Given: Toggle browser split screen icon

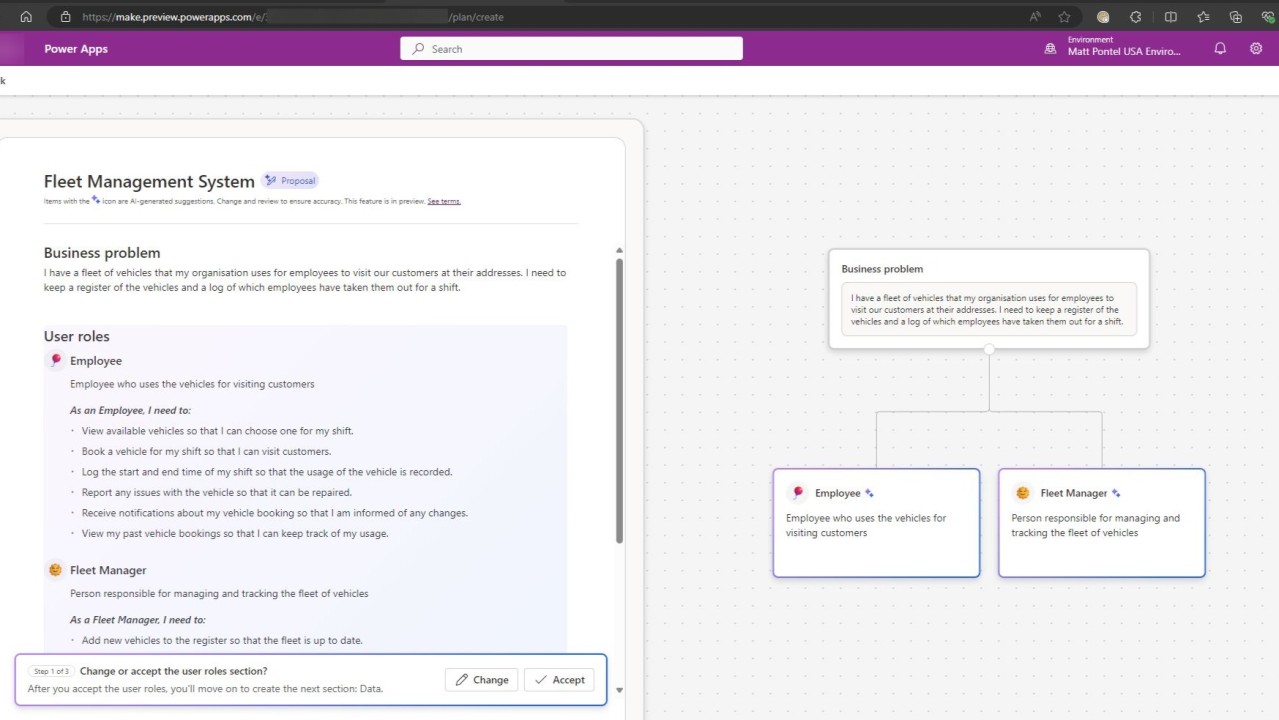Looking at the screenshot, I should (x=1170, y=16).
